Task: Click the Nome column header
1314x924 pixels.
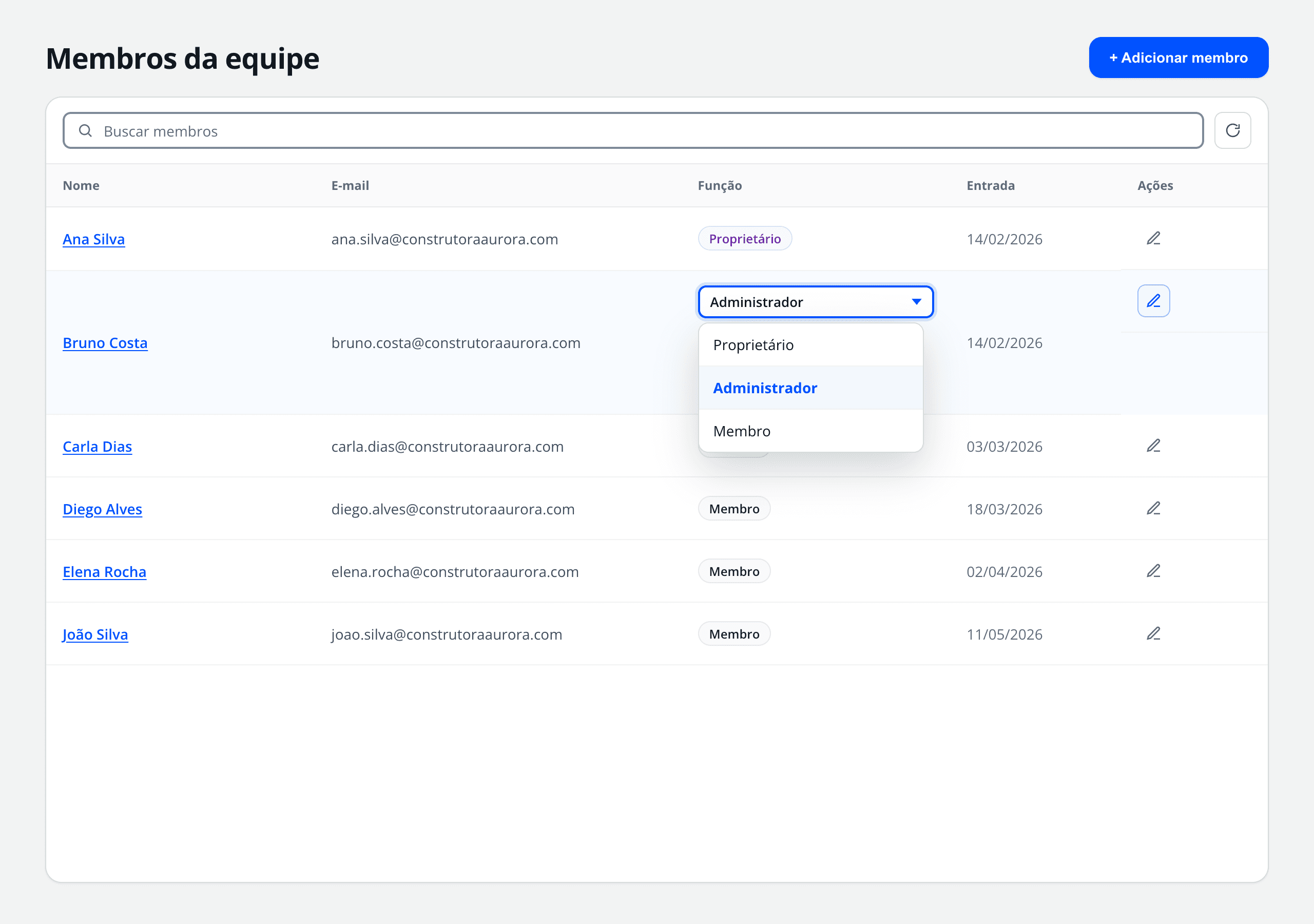Action: point(81,185)
